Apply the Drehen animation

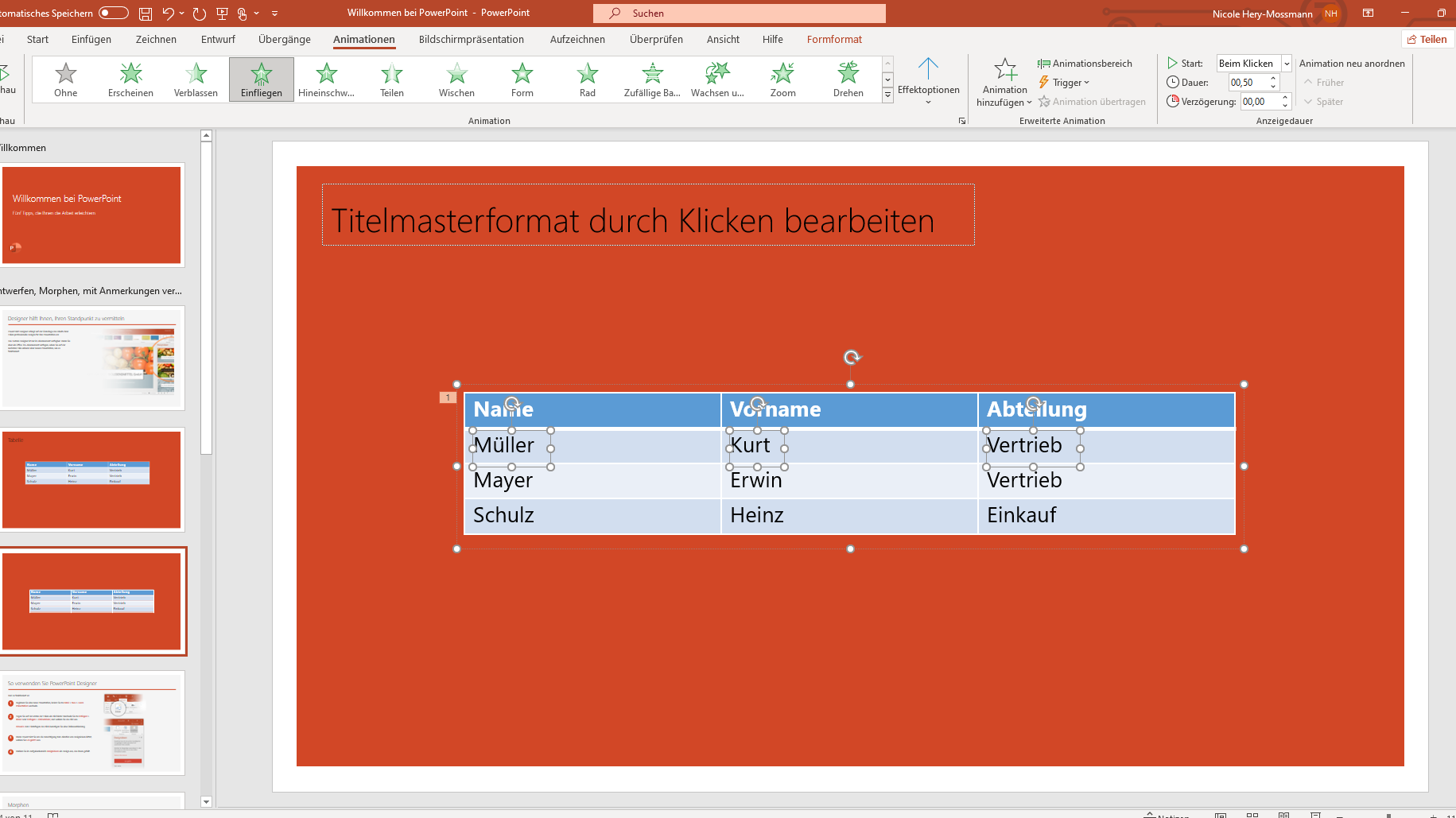[848, 79]
